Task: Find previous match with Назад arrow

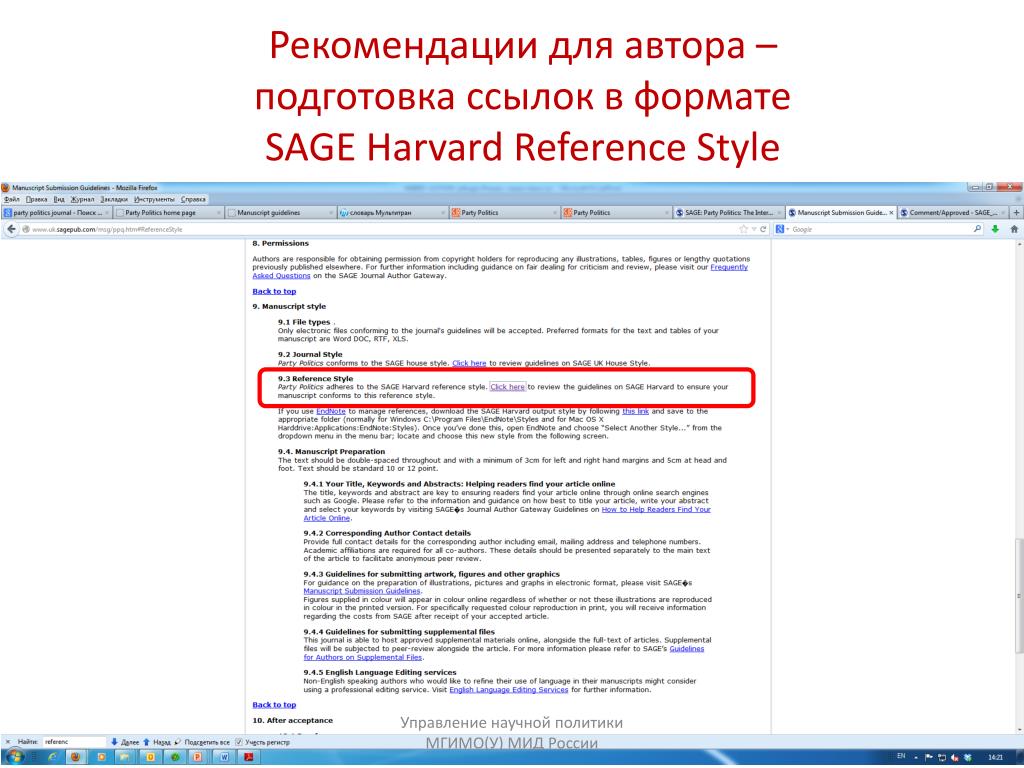Action: pyautogui.click(x=157, y=742)
